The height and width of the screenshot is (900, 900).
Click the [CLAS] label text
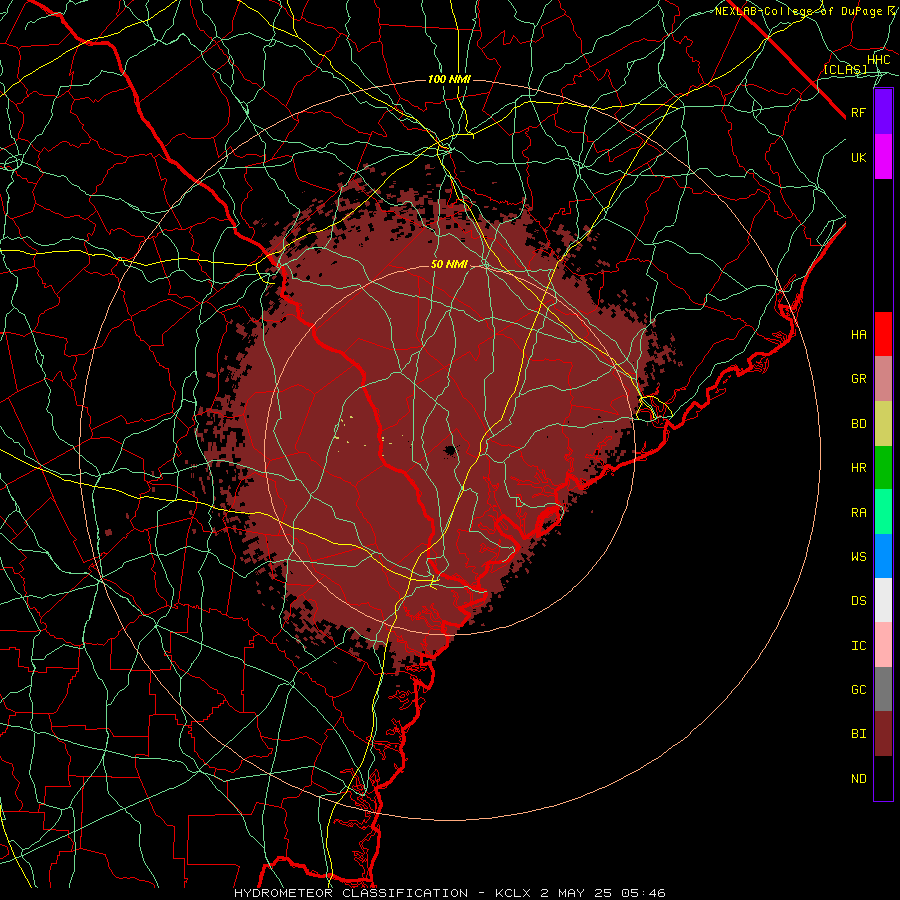pos(845,70)
